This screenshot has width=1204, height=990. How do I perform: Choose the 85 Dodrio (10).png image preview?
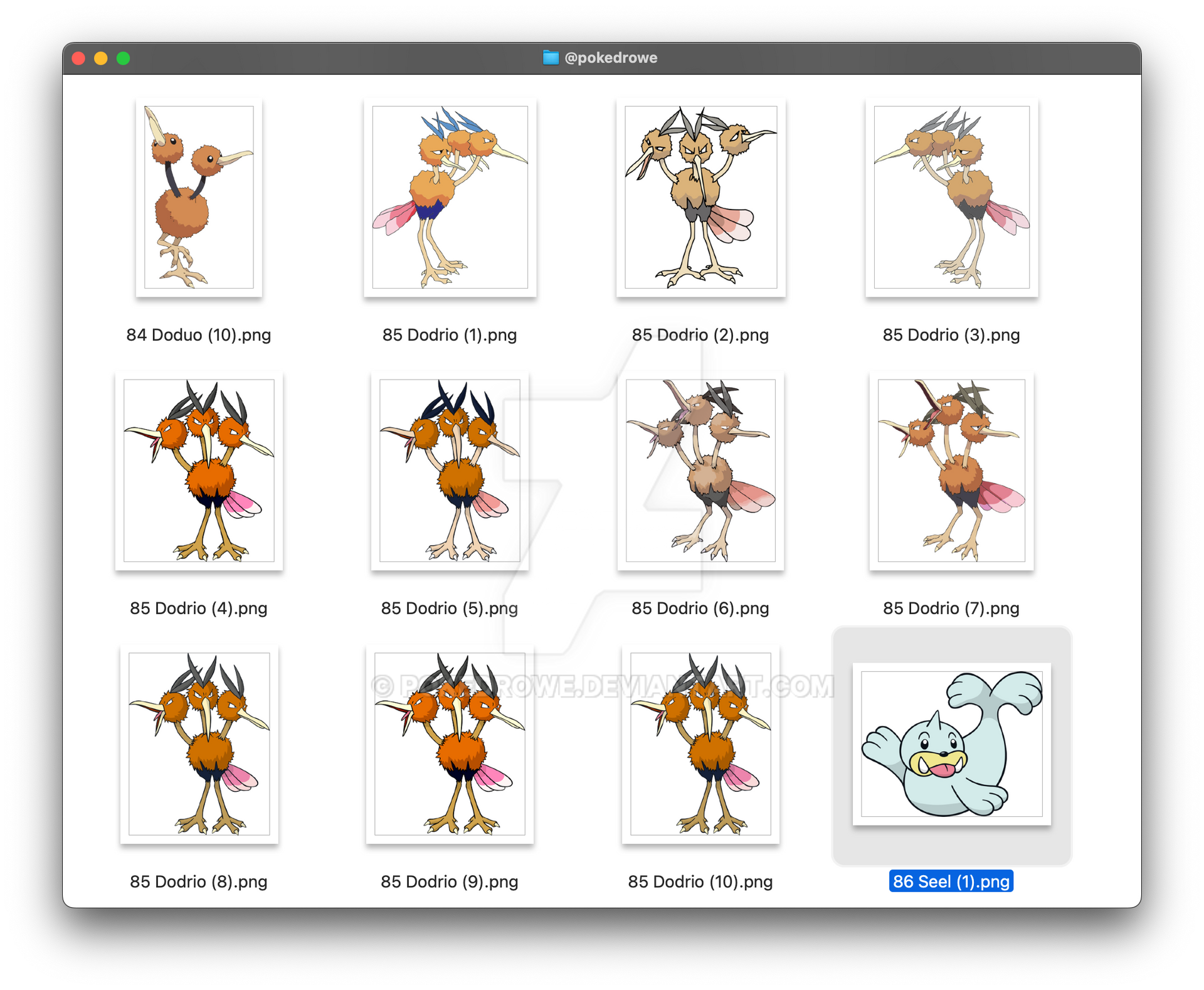(x=700, y=744)
